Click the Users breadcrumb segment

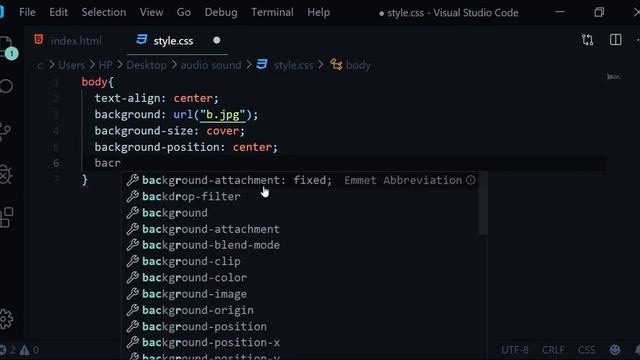point(71,65)
